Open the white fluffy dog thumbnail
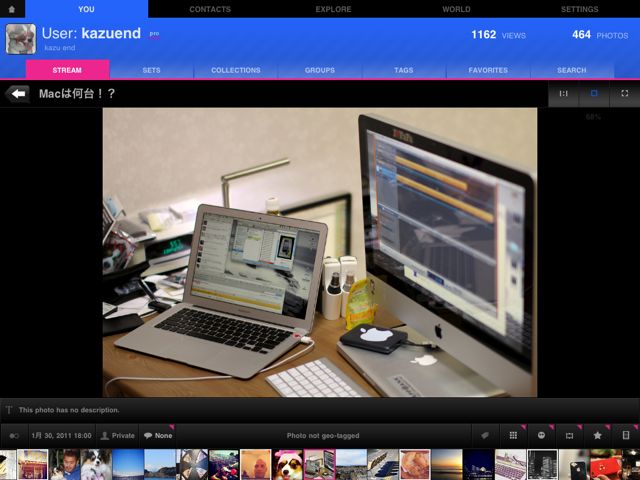 point(96,464)
